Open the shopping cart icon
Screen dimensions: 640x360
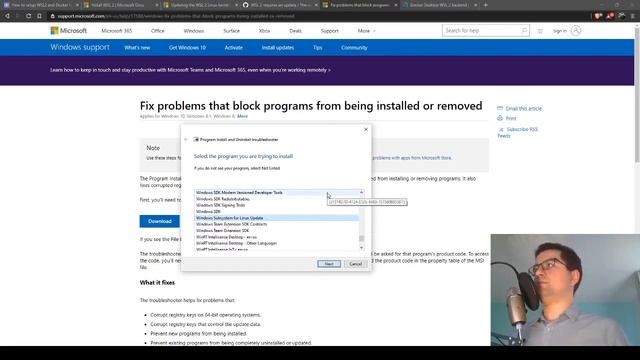[540, 31]
